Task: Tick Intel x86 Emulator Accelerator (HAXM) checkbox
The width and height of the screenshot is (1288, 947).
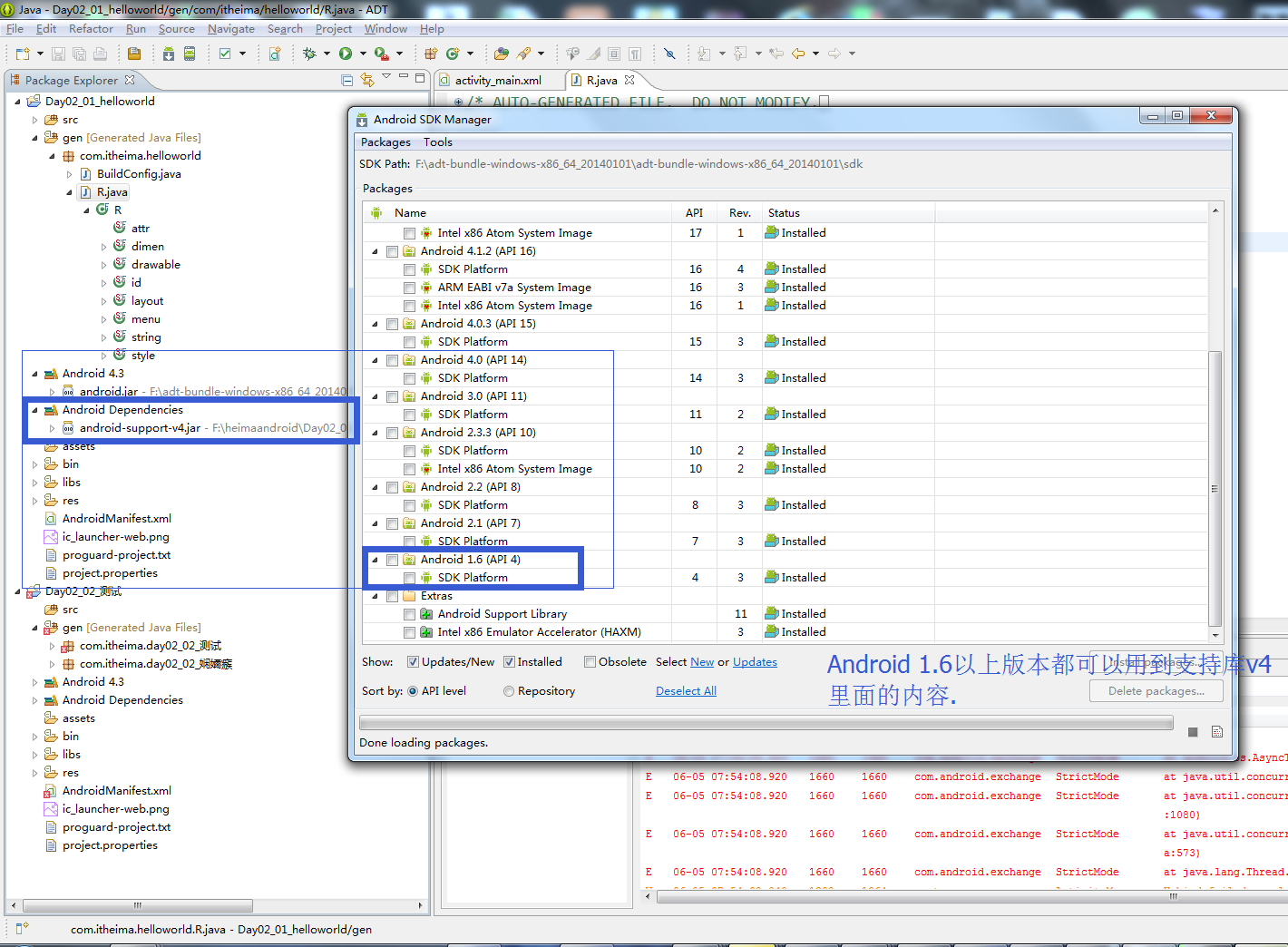Action: click(409, 632)
